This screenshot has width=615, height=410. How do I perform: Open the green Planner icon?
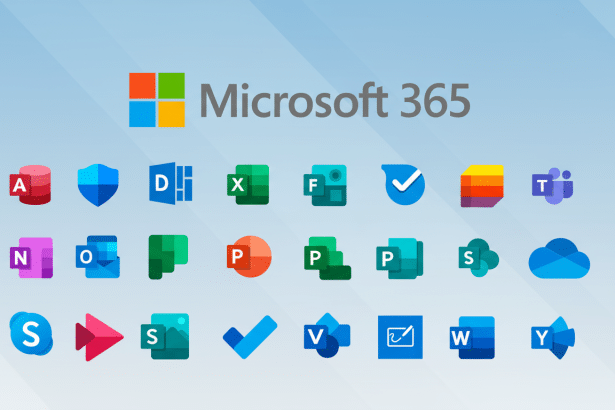pyautogui.click(x=168, y=257)
